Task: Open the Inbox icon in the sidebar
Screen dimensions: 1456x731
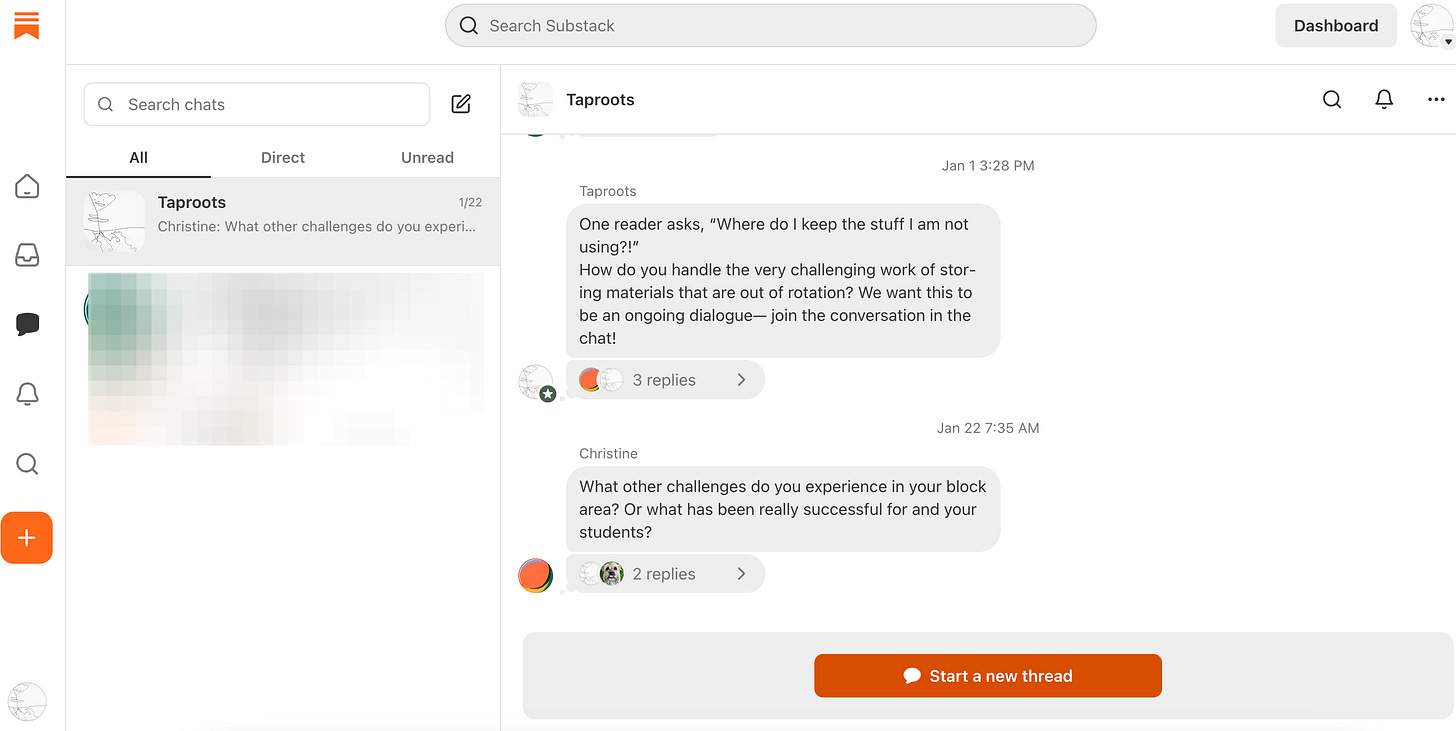Action: pos(27,256)
